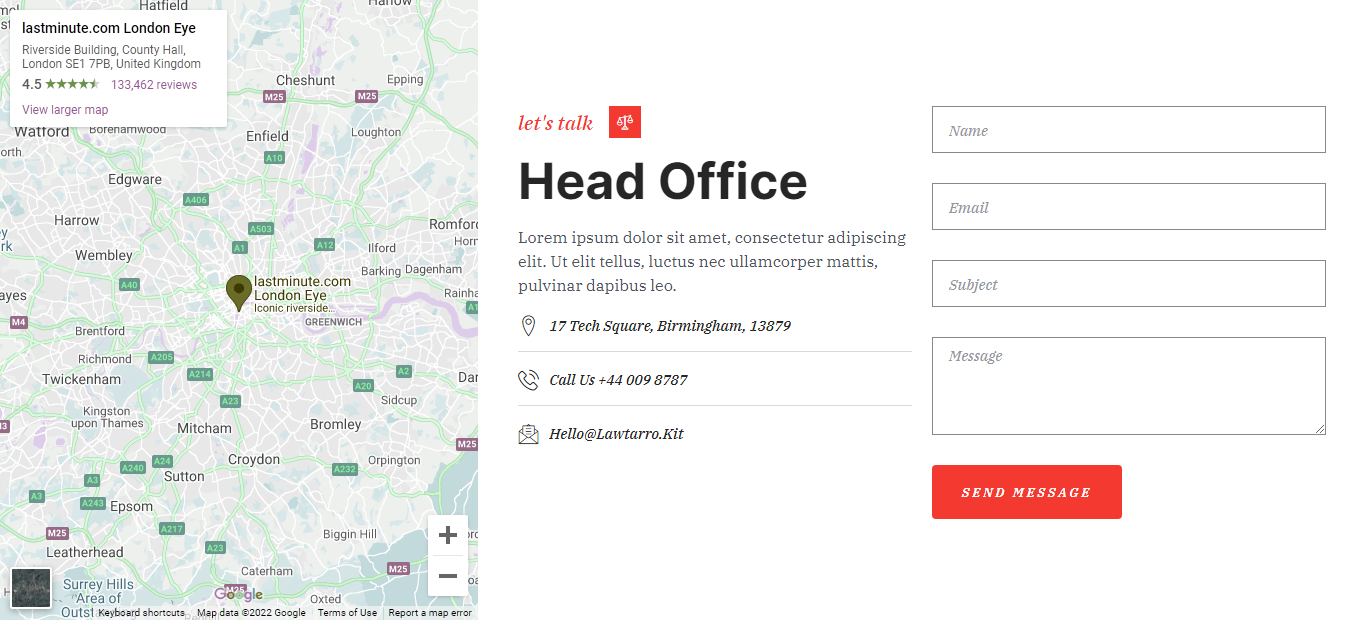
Task: Click the location pin icon beside address
Action: click(x=528, y=326)
